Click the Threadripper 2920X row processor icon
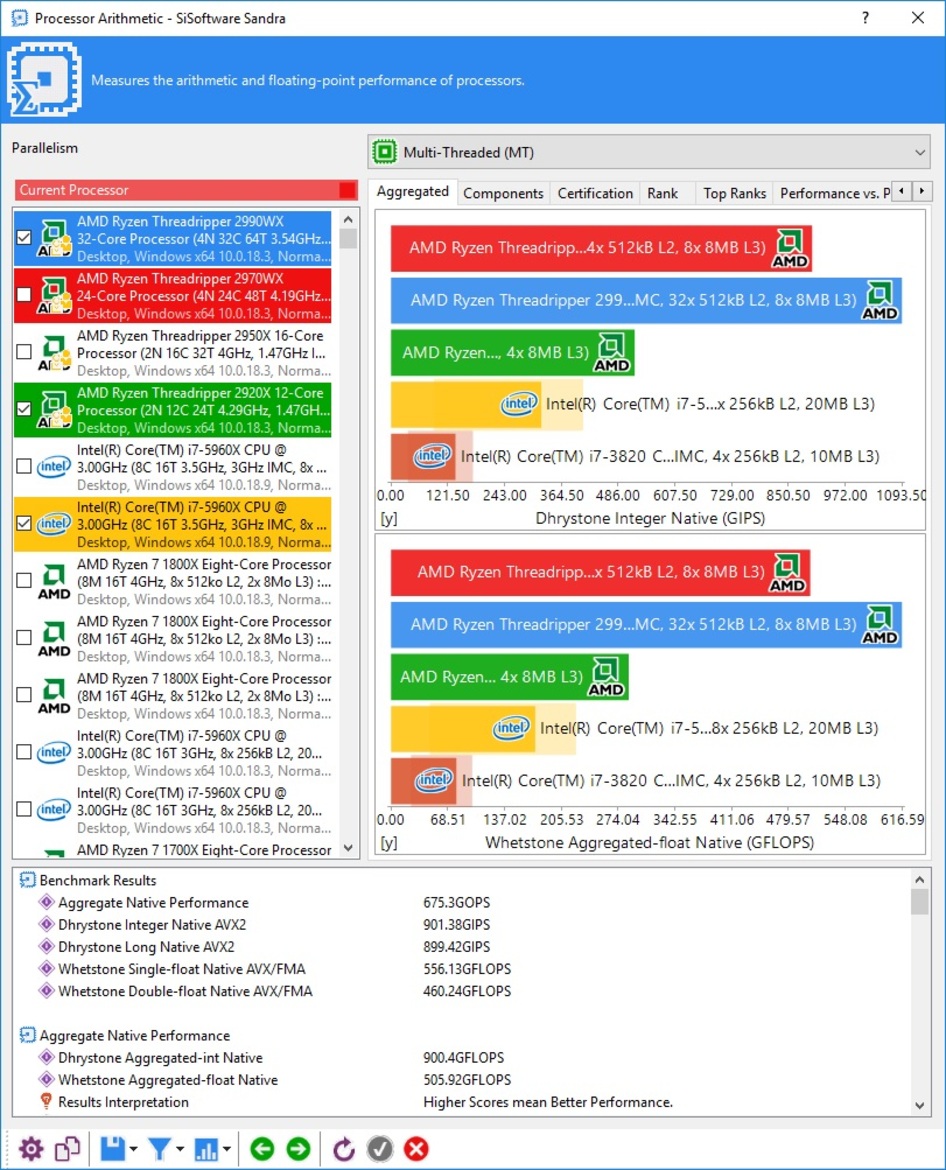The height and width of the screenshot is (1170, 946). (54, 410)
